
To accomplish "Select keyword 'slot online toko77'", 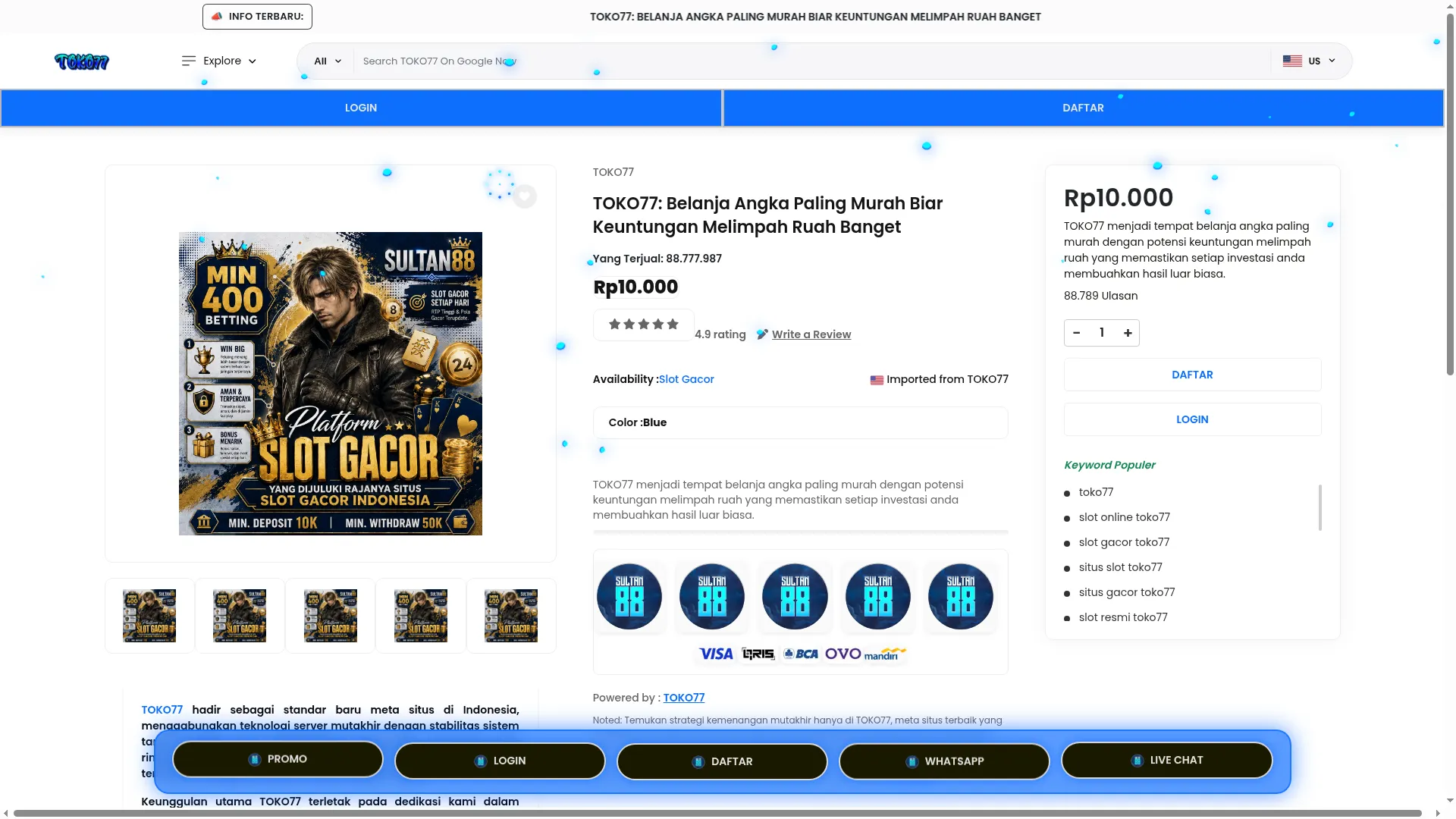I will [x=1124, y=517].
